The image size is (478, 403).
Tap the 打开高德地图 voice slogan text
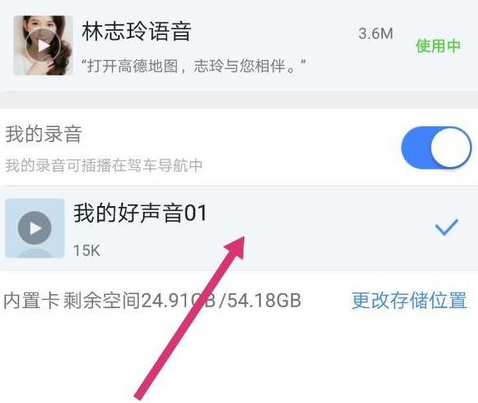point(194,66)
